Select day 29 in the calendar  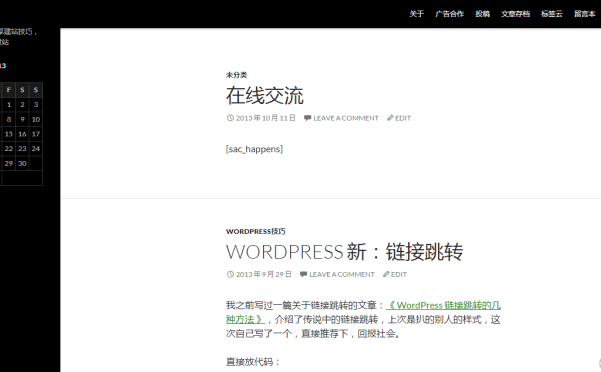tap(9, 164)
